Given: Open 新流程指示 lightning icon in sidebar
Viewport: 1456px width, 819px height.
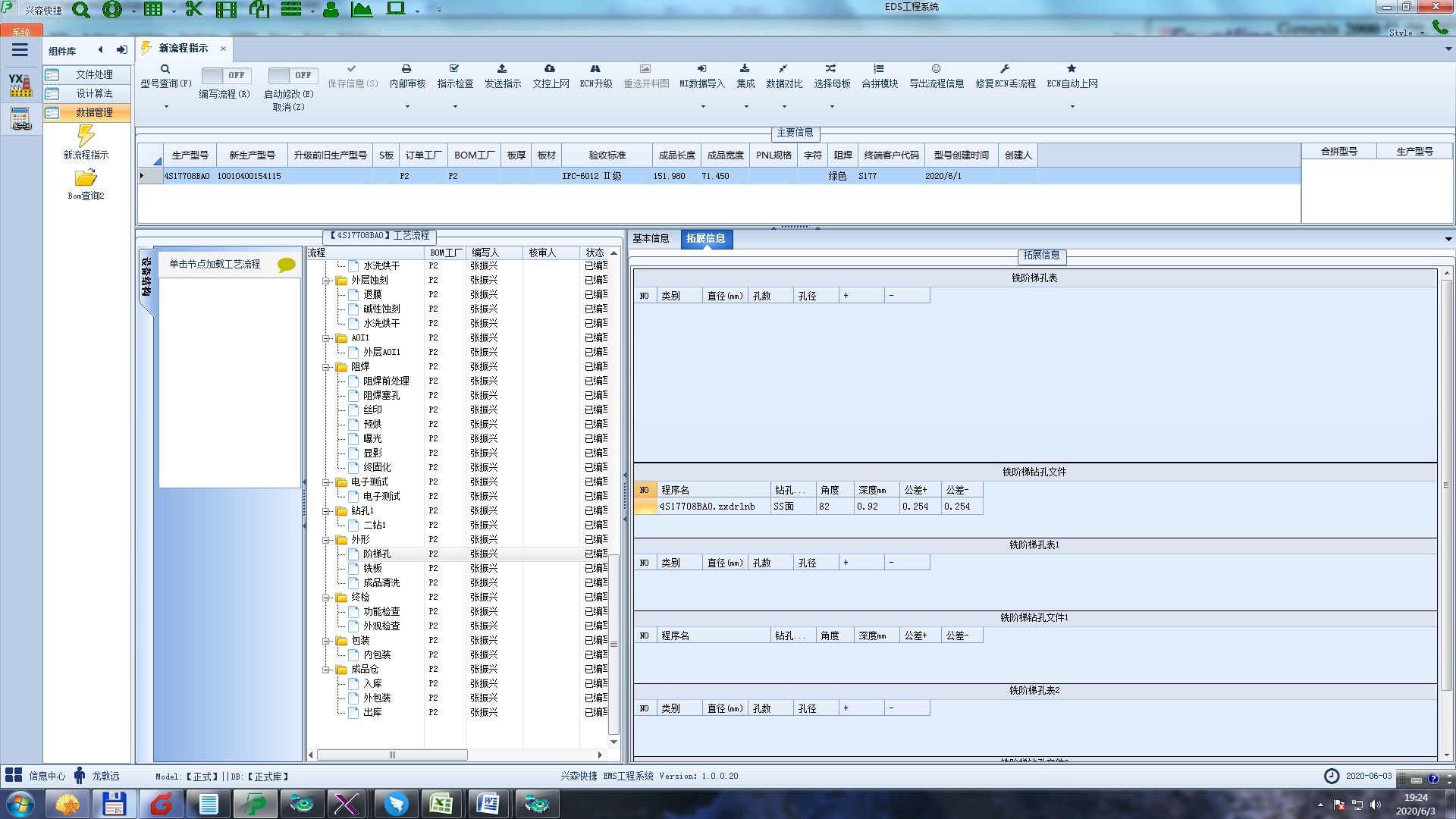Looking at the screenshot, I should (86, 136).
